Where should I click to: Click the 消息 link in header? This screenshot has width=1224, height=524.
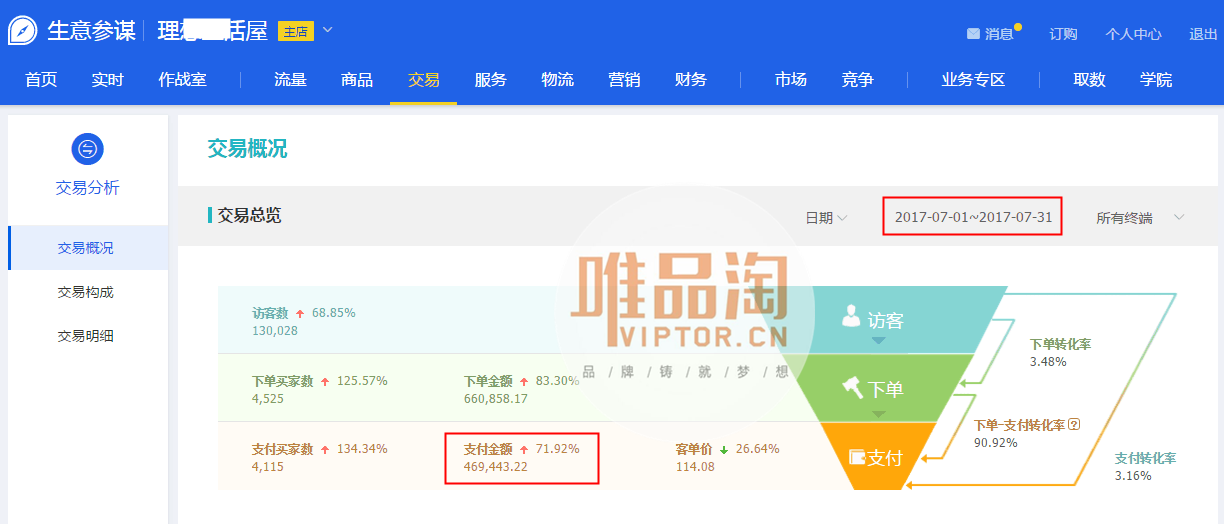pos(999,34)
